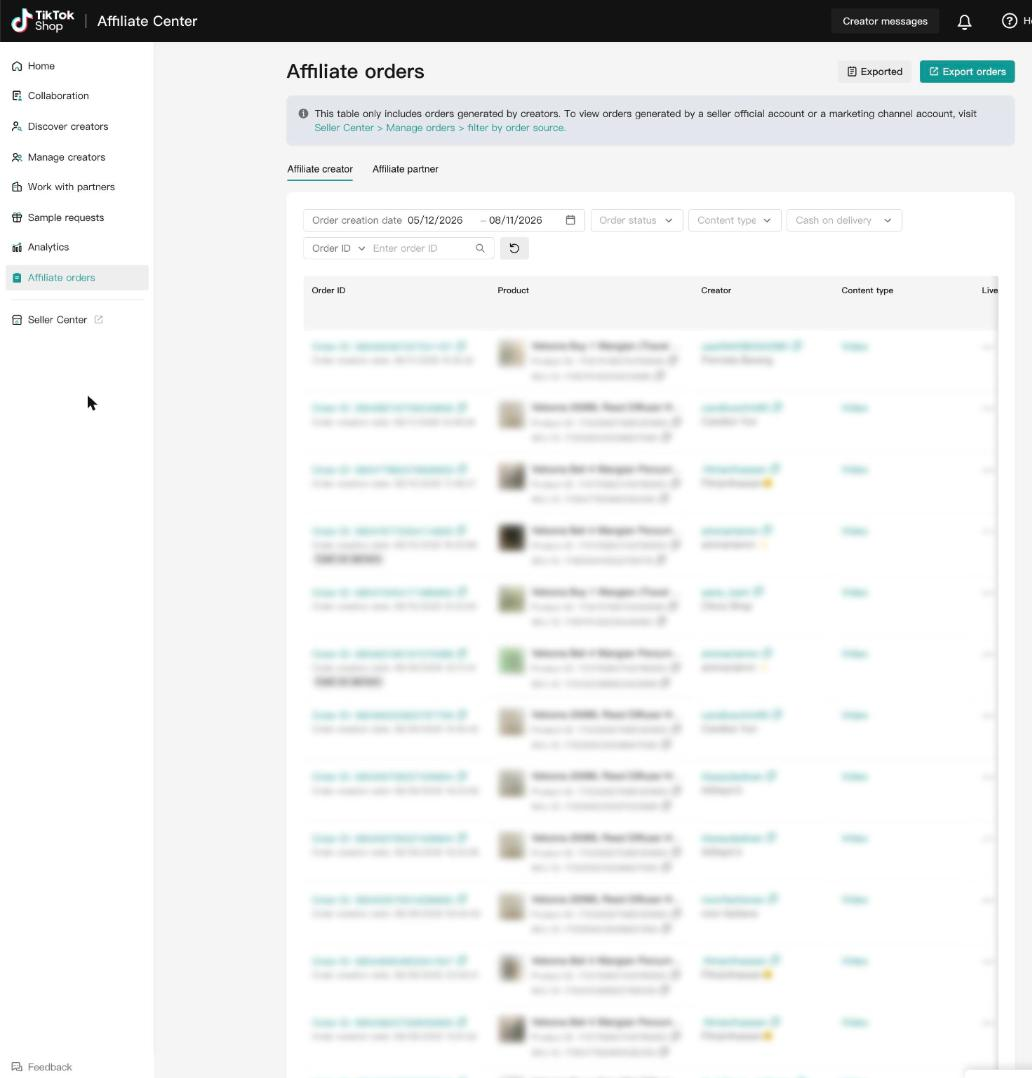Viewport: 1032px width, 1078px height.
Task: Click the Product column header
Action: coord(513,290)
